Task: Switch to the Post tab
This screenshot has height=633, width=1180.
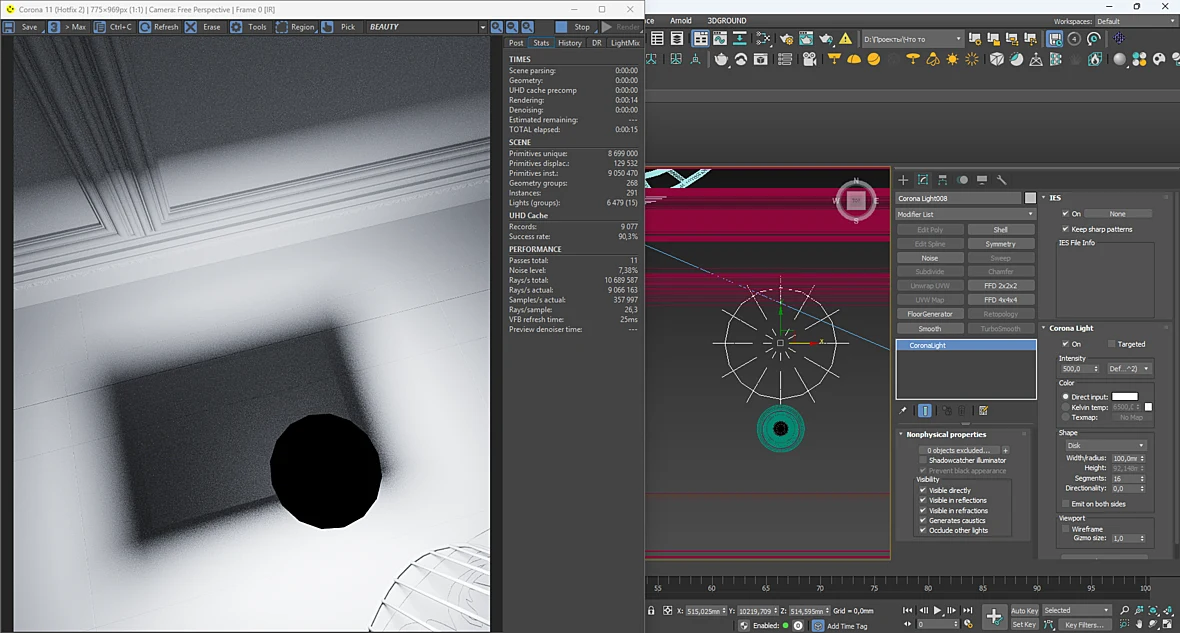Action: (515, 43)
